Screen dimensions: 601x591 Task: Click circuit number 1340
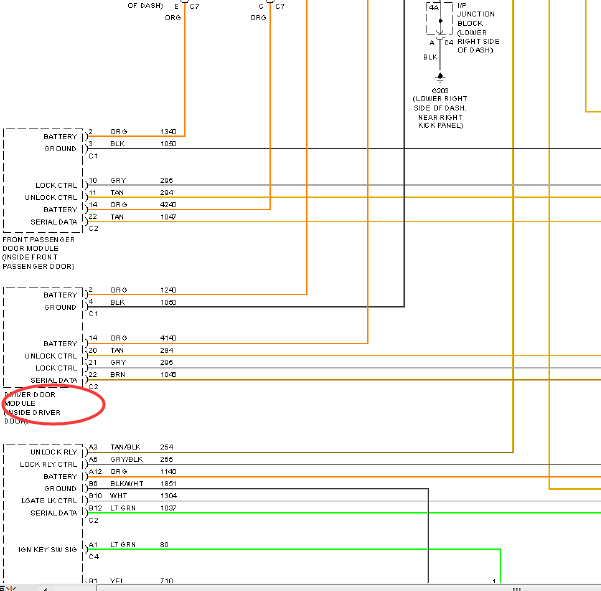coord(168,131)
